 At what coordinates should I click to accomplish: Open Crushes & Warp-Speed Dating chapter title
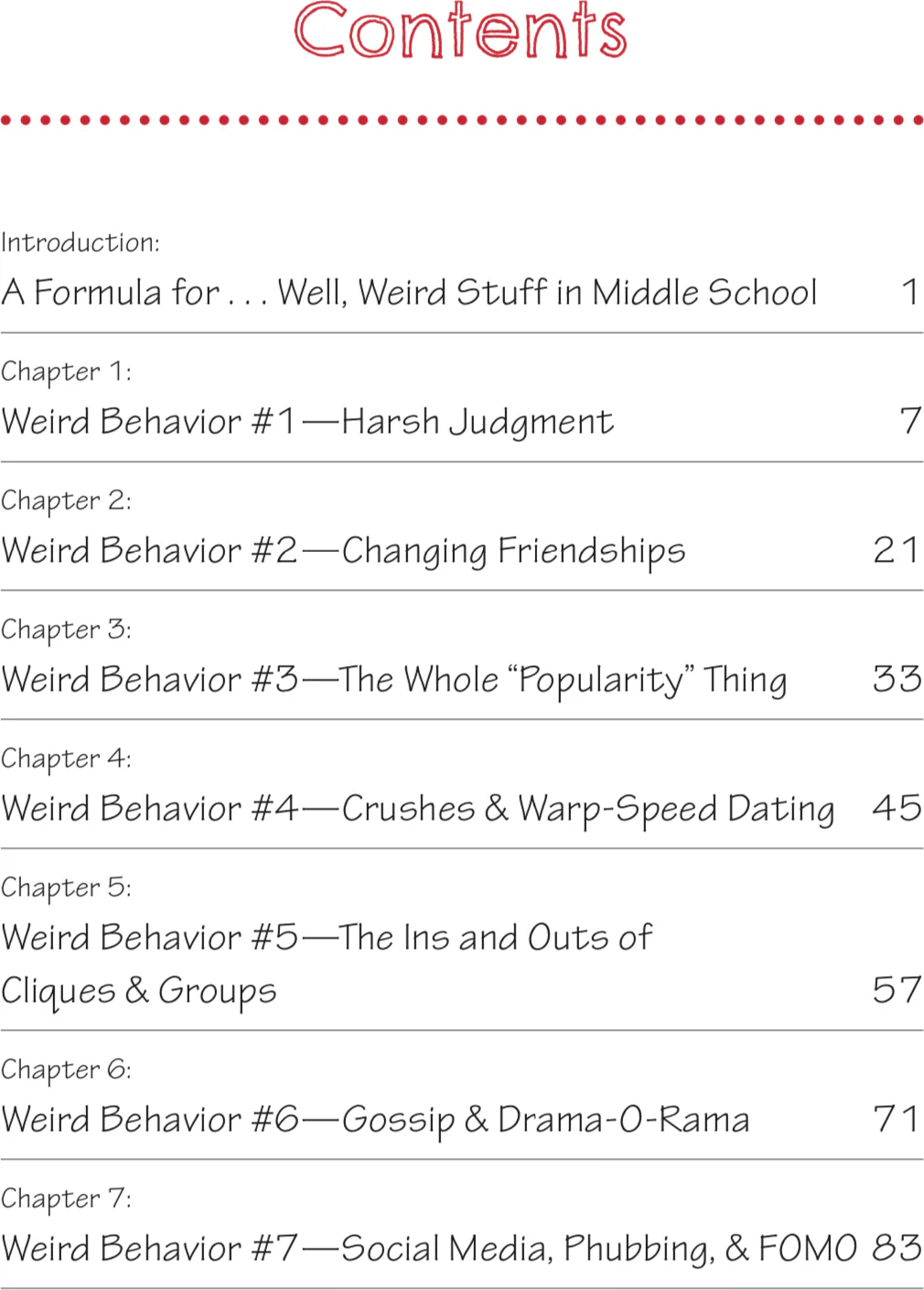pyautogui.click(x=418, y=809)
